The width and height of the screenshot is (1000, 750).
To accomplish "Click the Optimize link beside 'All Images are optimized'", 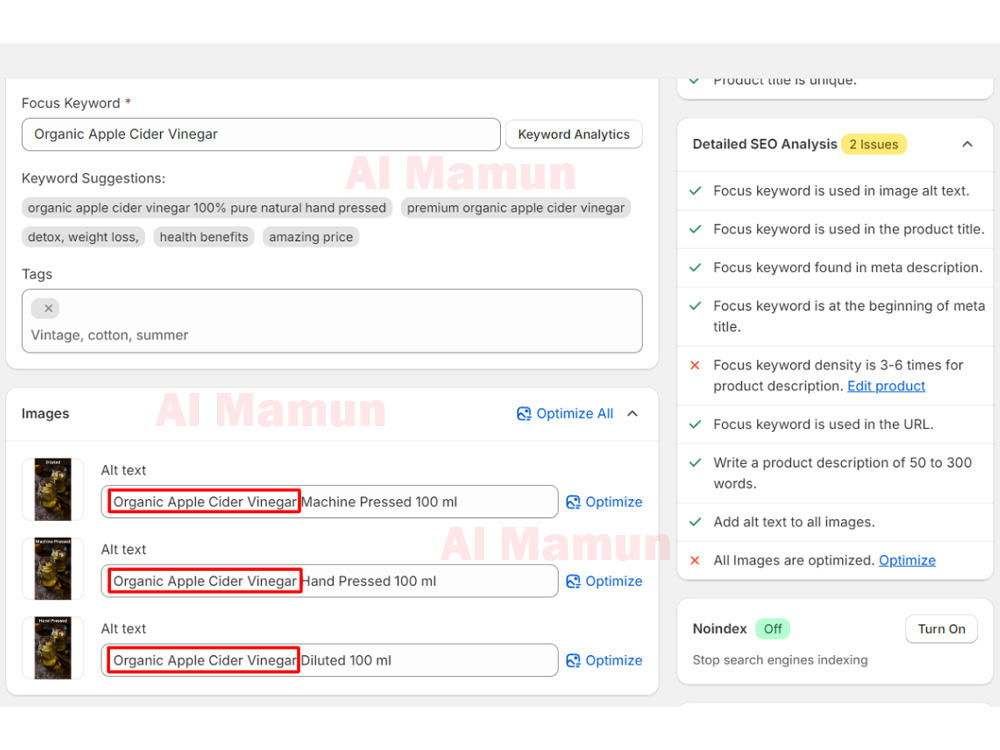I will point(907,561).
